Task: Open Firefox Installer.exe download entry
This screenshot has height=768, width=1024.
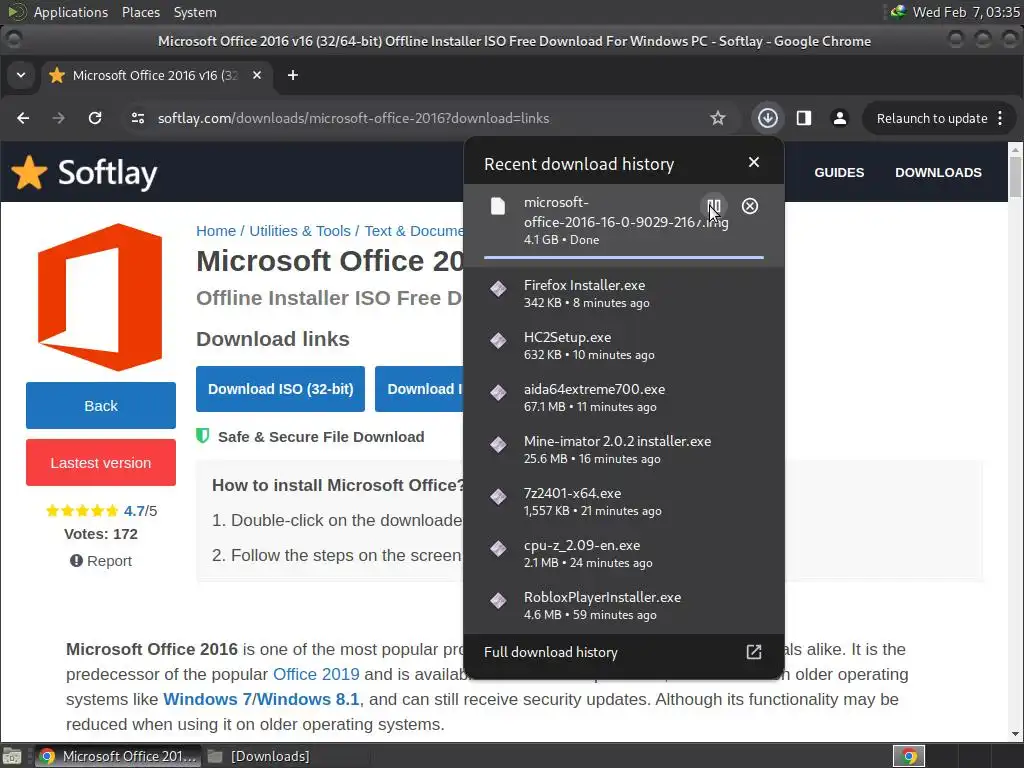Action: (624, 293)
